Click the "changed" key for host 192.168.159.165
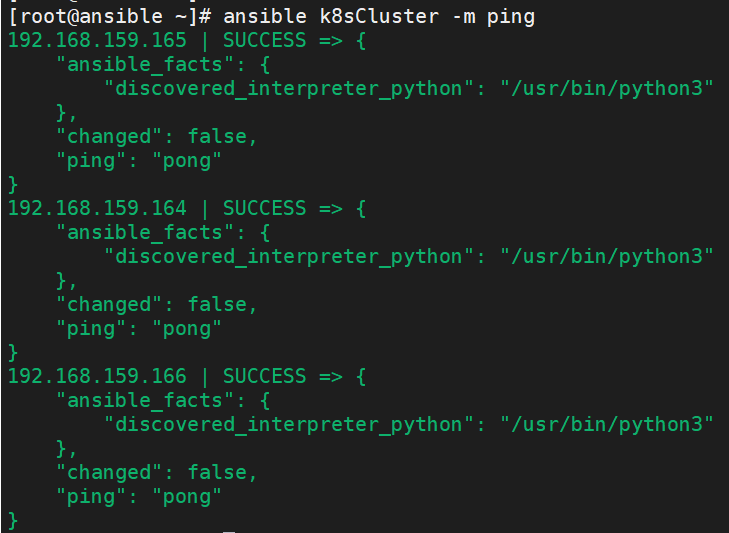729x533 pixels. pos(108,137)
